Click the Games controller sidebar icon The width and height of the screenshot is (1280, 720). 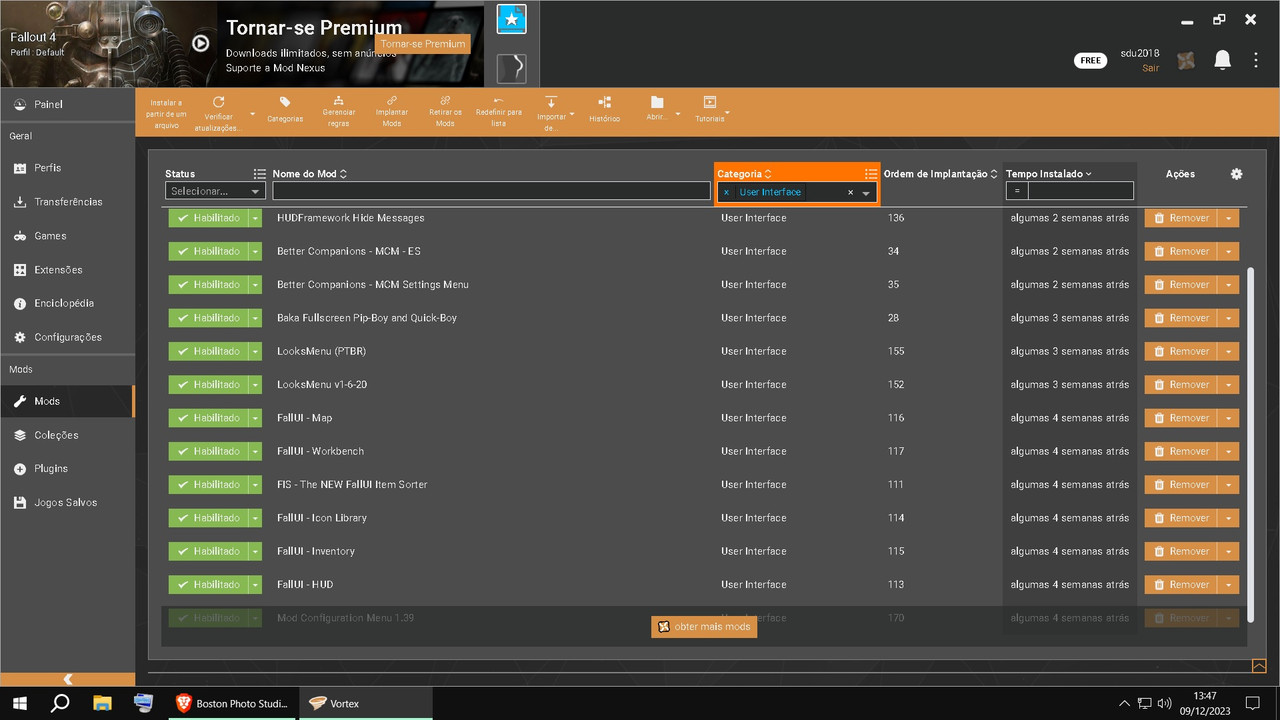19,236
